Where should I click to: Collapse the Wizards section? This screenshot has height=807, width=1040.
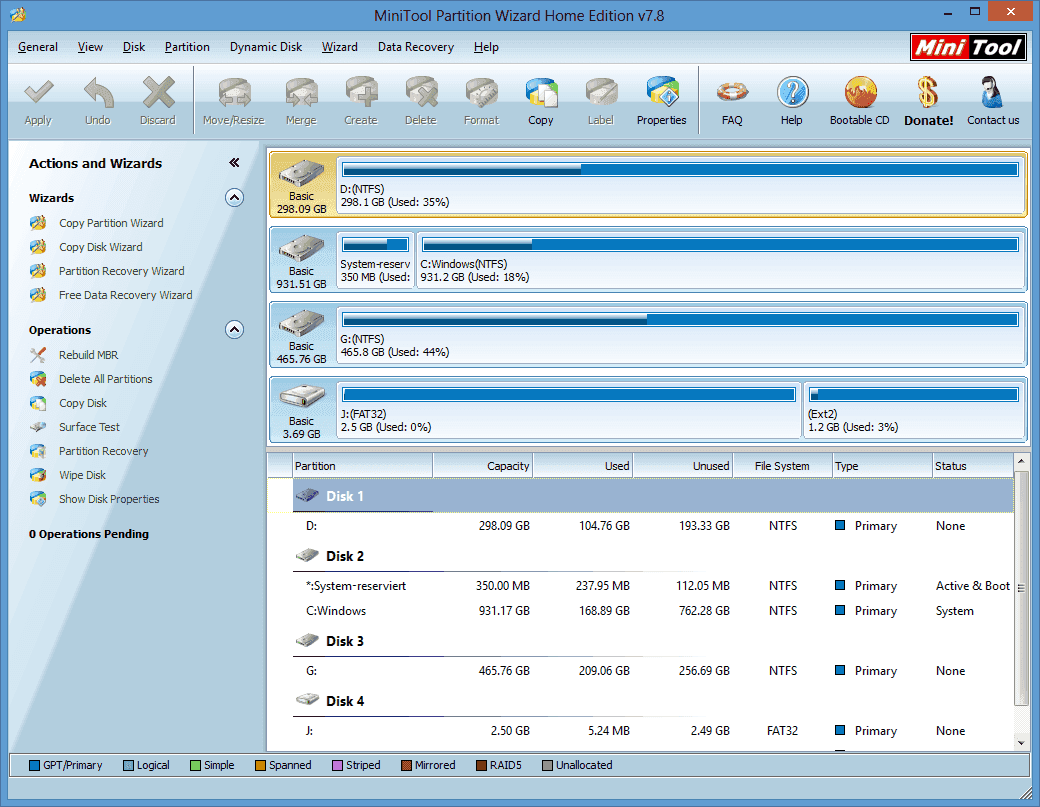click(234, 198)
